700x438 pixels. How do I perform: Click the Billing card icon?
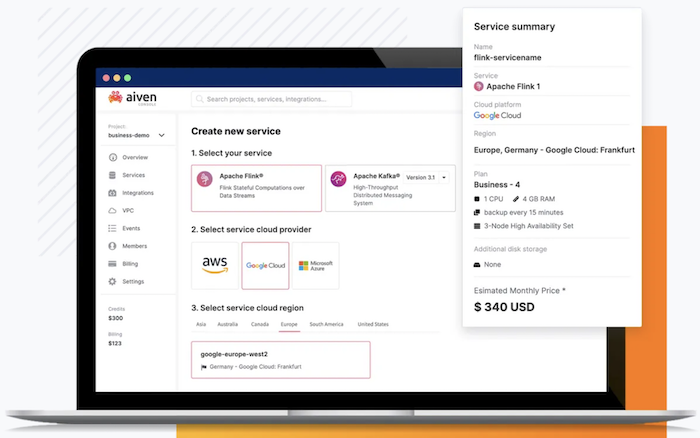112,264
